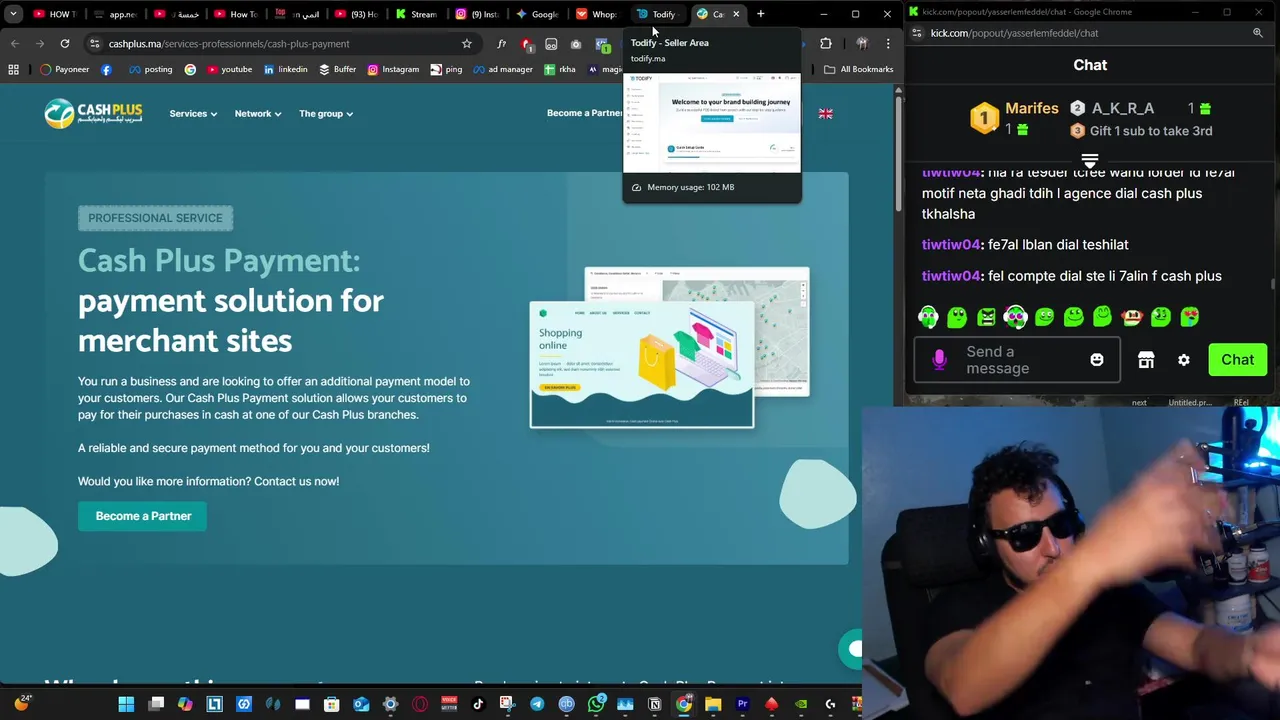This screenshot has width=1280, height=720.
Task: Open Kick chat settings gear
Action: (1184, 360)
